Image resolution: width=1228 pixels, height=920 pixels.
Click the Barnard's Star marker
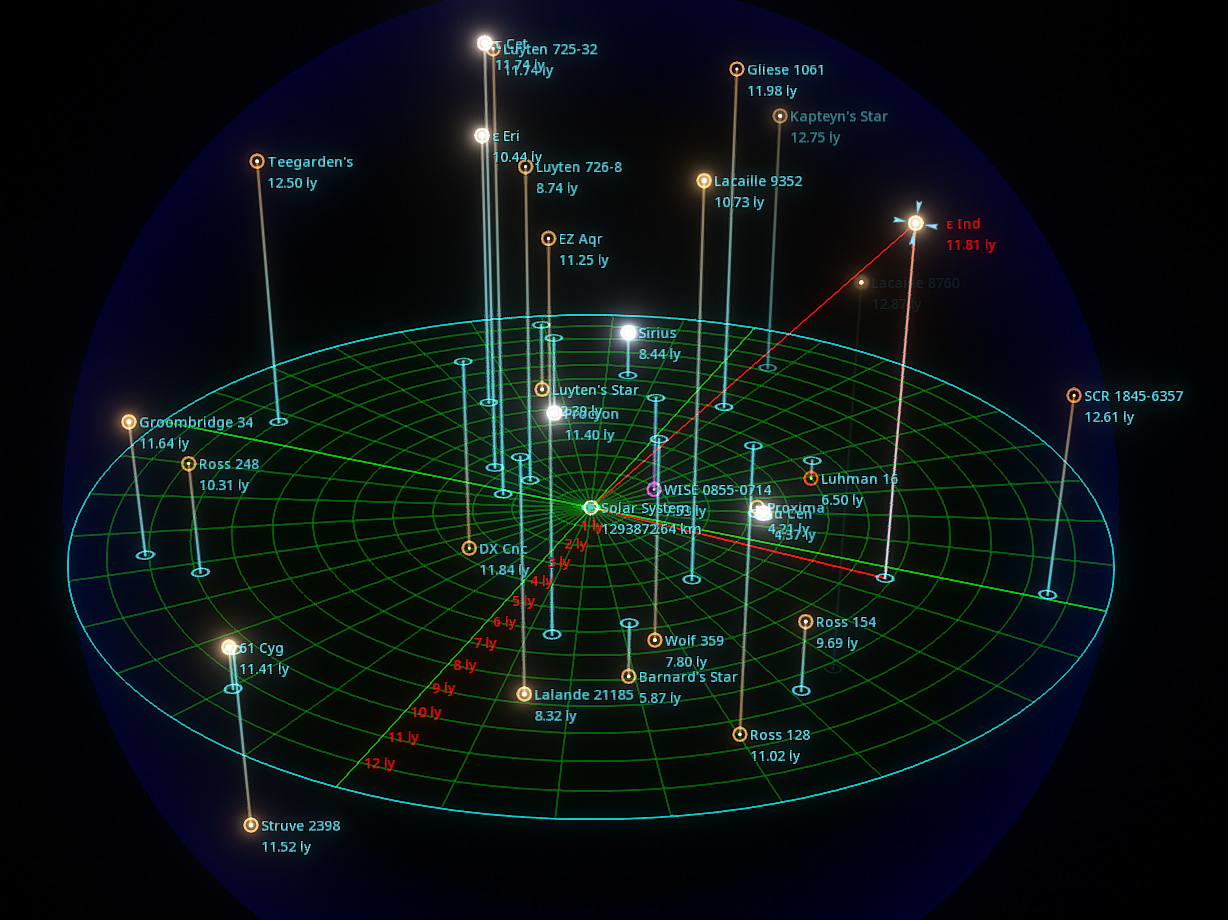[629, 676]
